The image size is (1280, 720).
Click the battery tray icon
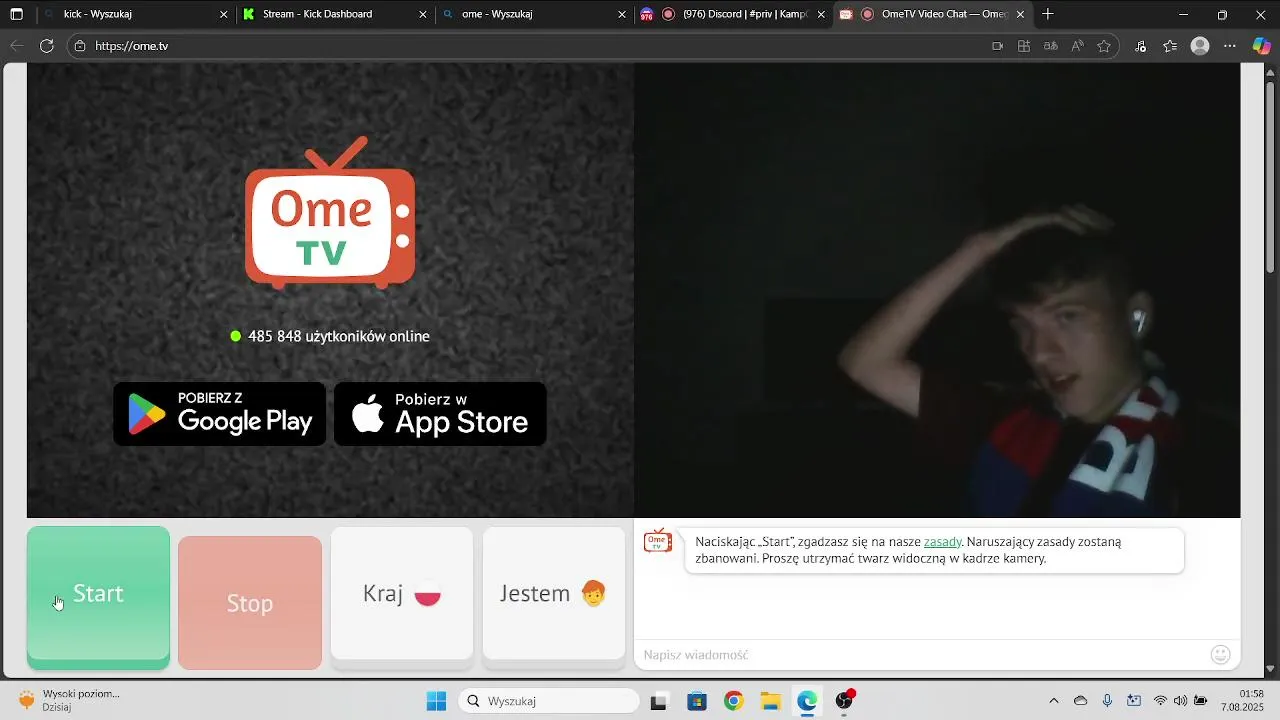[x=1201, y=701]
